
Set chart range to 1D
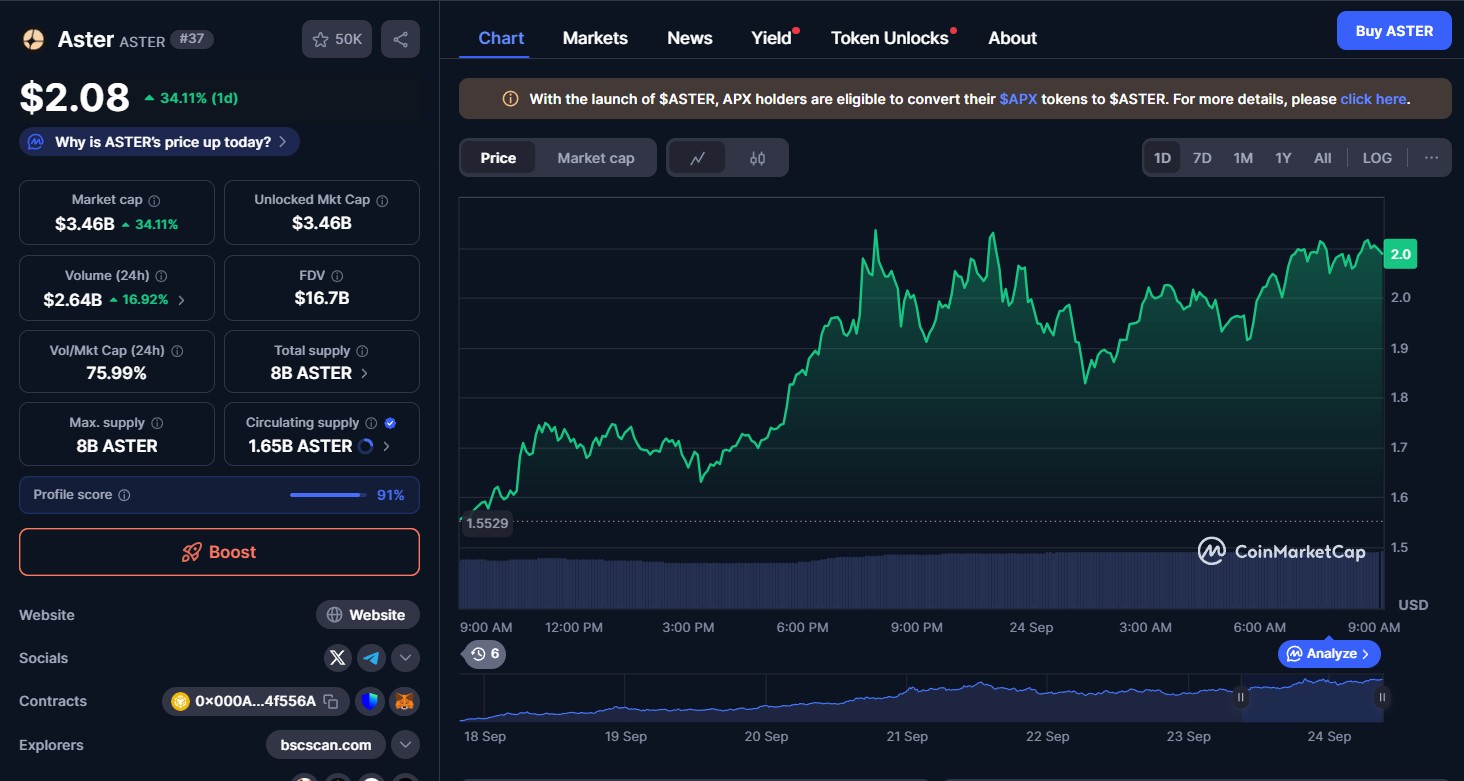(x=1162, y=158)
